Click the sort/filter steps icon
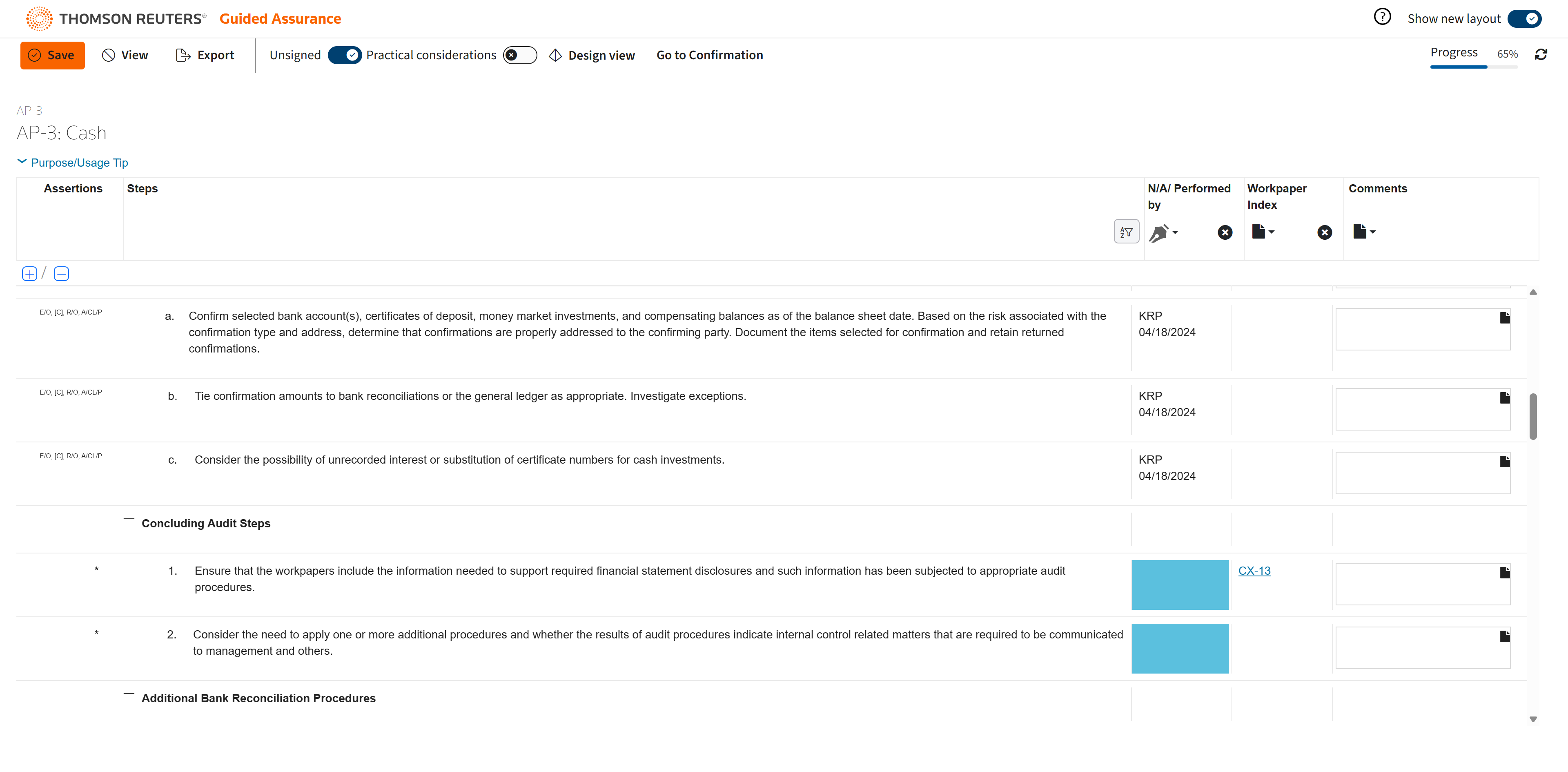1568x772 pixels. point(1126,232)
